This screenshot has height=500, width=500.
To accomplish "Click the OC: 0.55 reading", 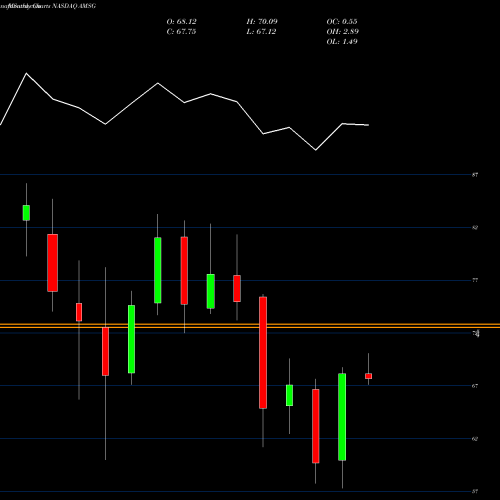I will click(x=342, y=22).
